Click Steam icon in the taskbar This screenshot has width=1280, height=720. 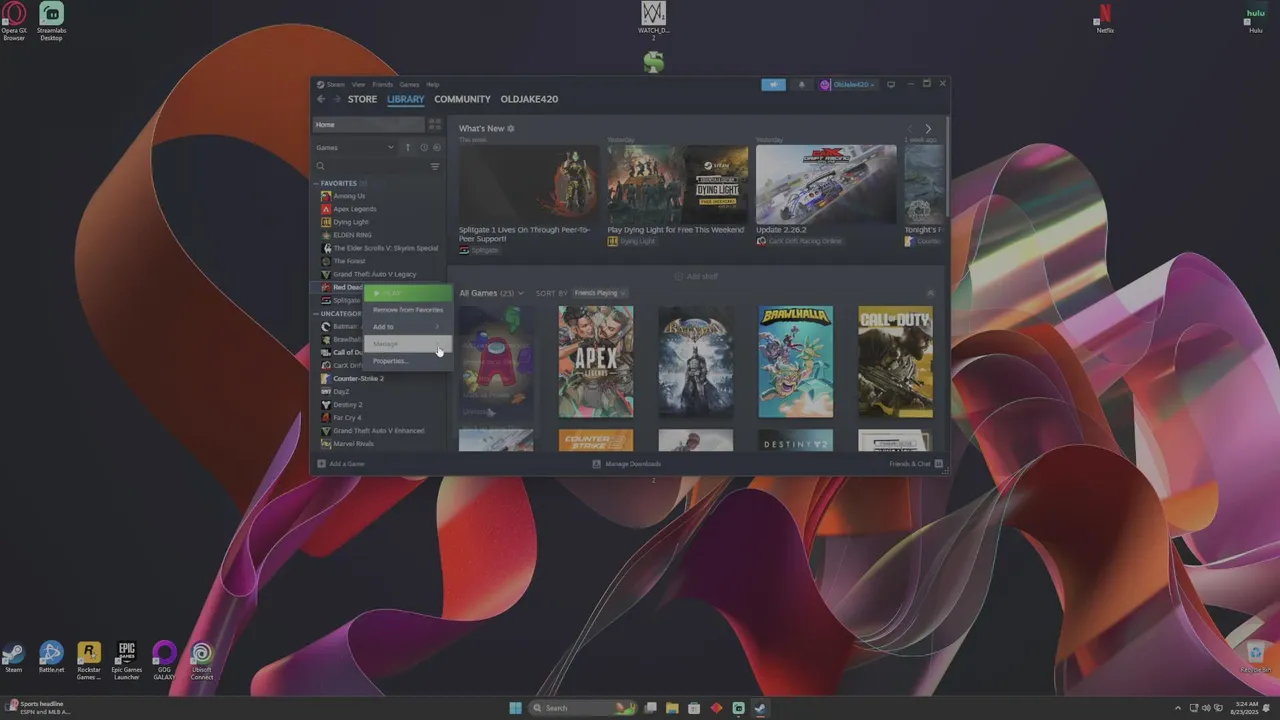point(760,708)
